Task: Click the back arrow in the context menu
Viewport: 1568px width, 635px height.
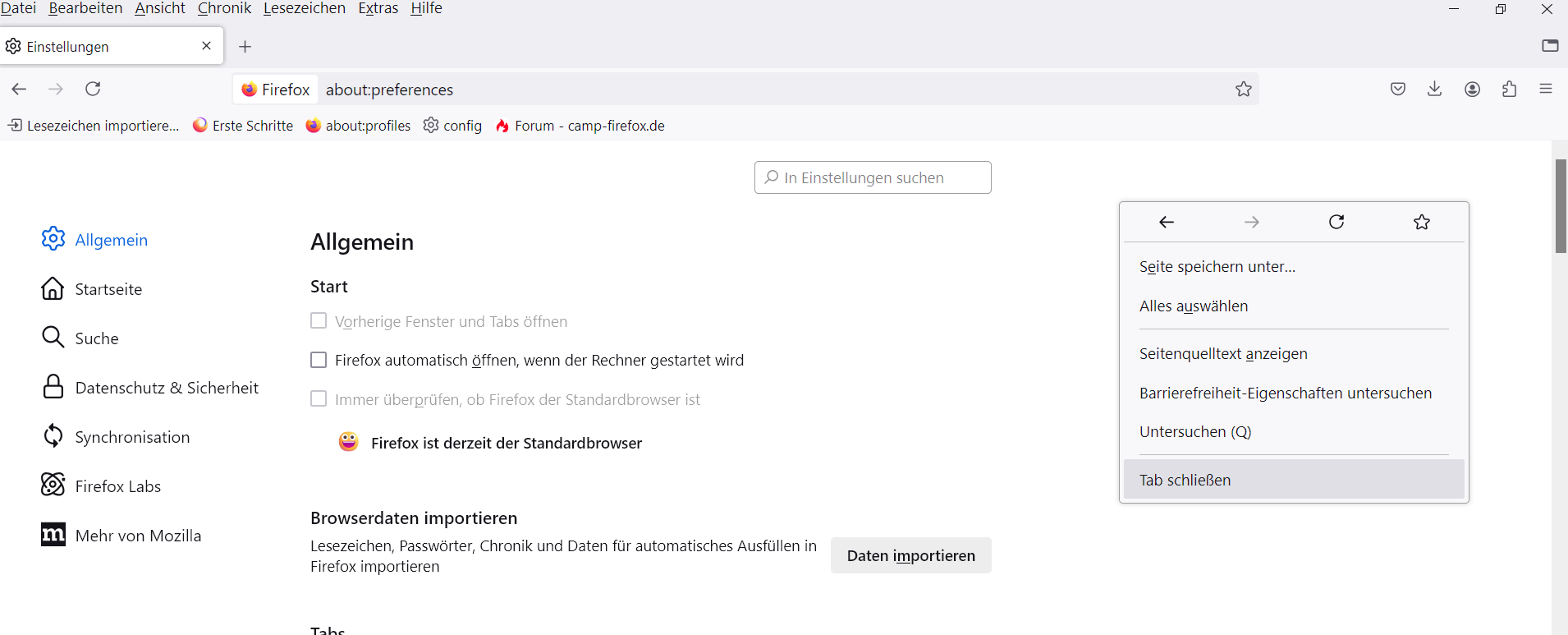Action: coord(1167,222)
